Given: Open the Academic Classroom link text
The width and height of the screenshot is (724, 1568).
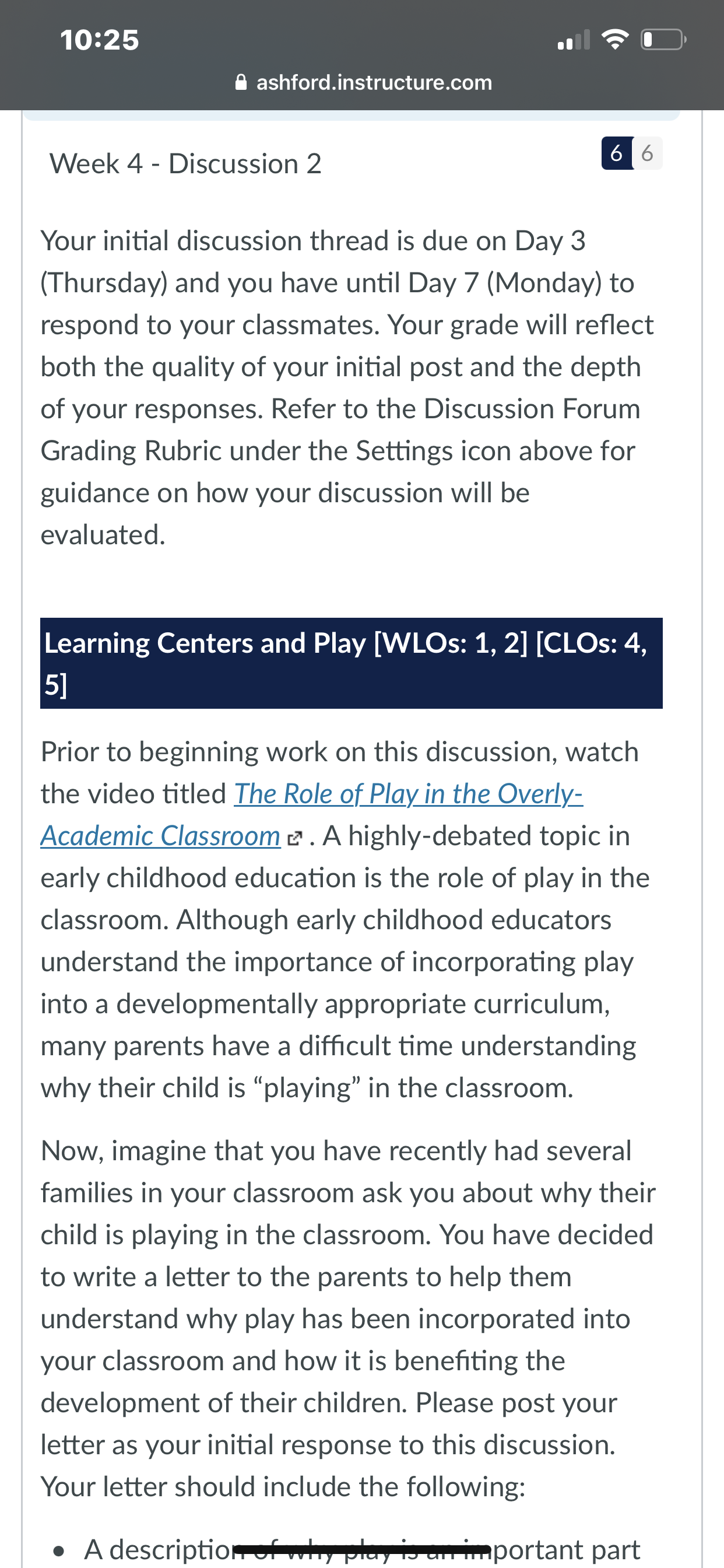Looking at the screenshot, I should (x=161, y=836).
